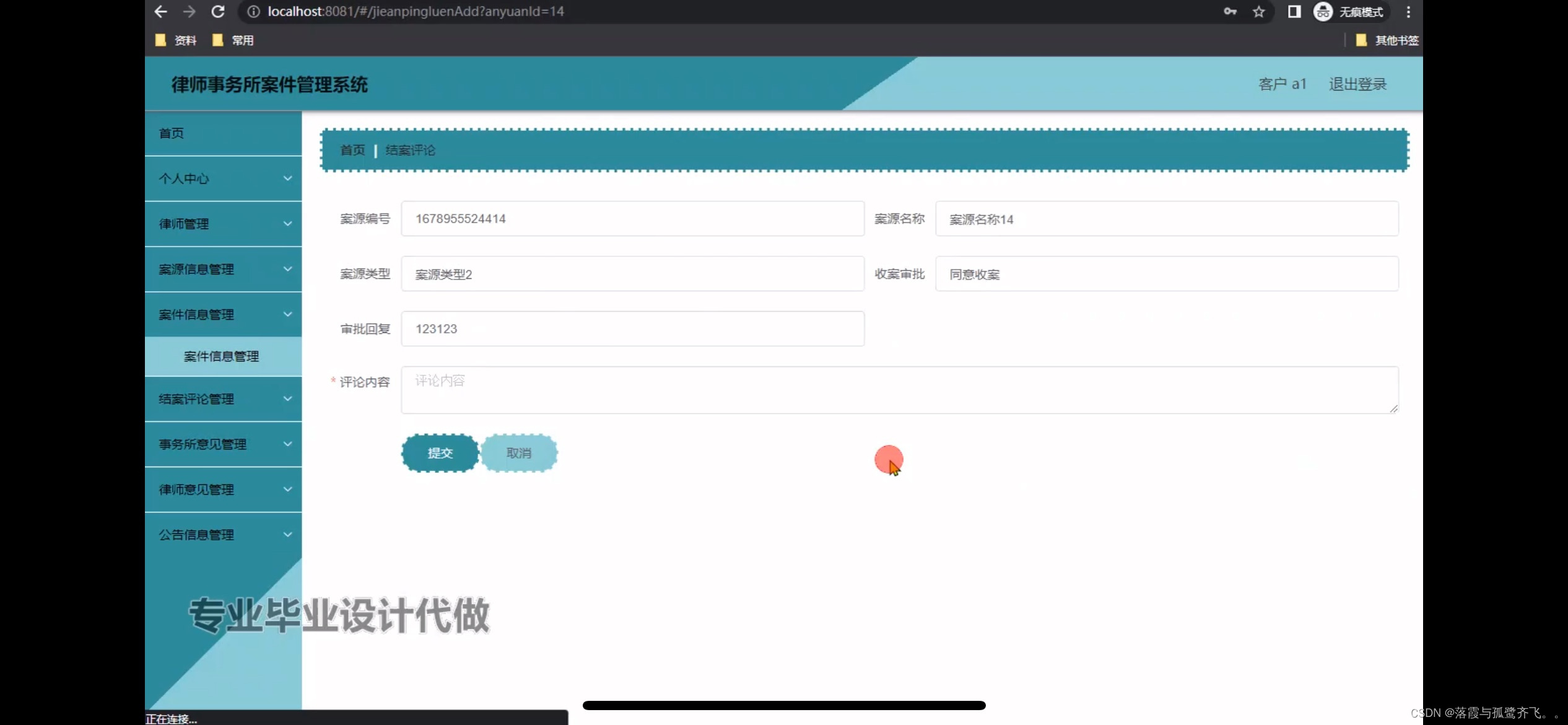Image resolution: width=1568 pixels, height=725 pixels.
Task: View site info icon beside localhost URL
Action: coord(253,11)
